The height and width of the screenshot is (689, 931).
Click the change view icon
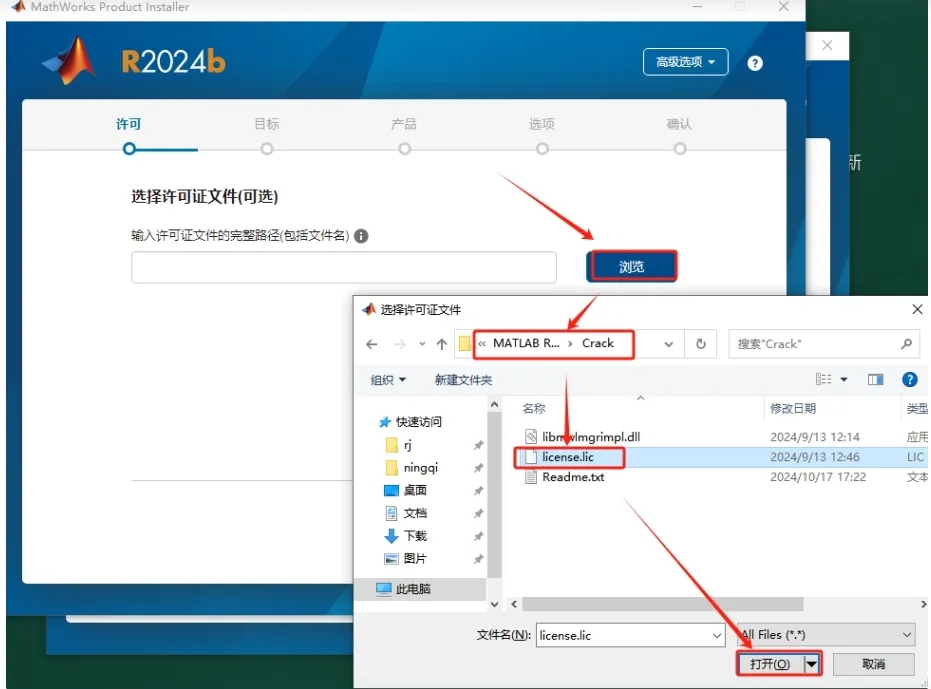823,379
